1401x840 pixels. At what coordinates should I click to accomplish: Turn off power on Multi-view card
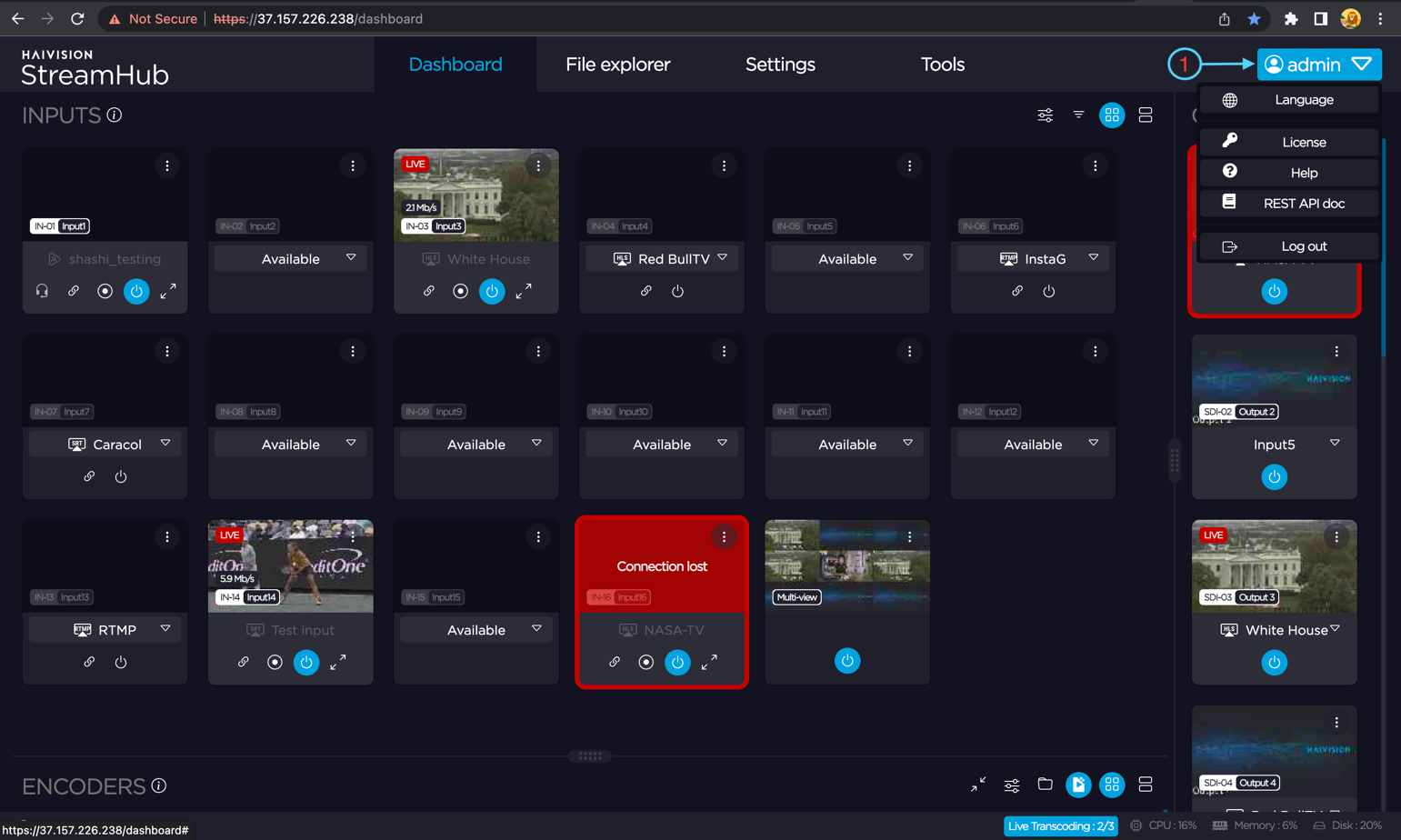pyautogui.click(x=846, y=661)
